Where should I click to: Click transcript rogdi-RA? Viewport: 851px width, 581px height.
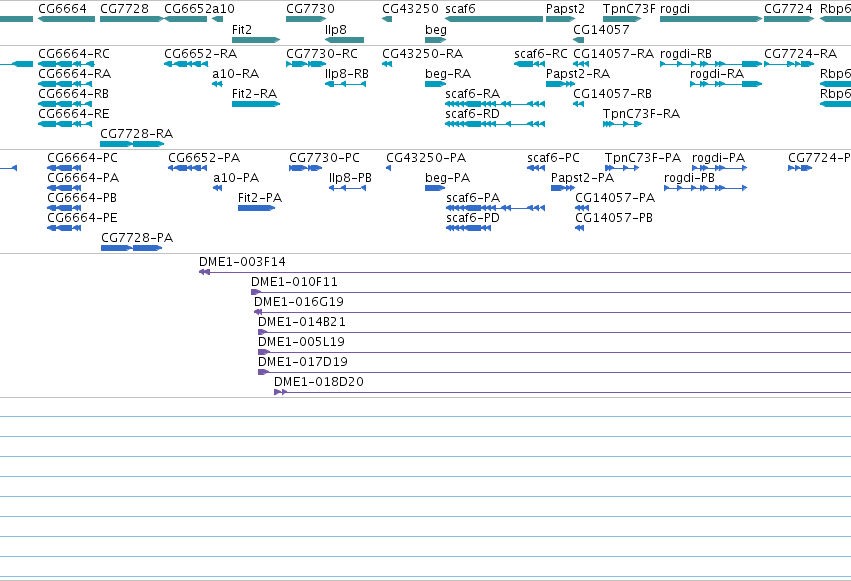[x=726, y=84]
